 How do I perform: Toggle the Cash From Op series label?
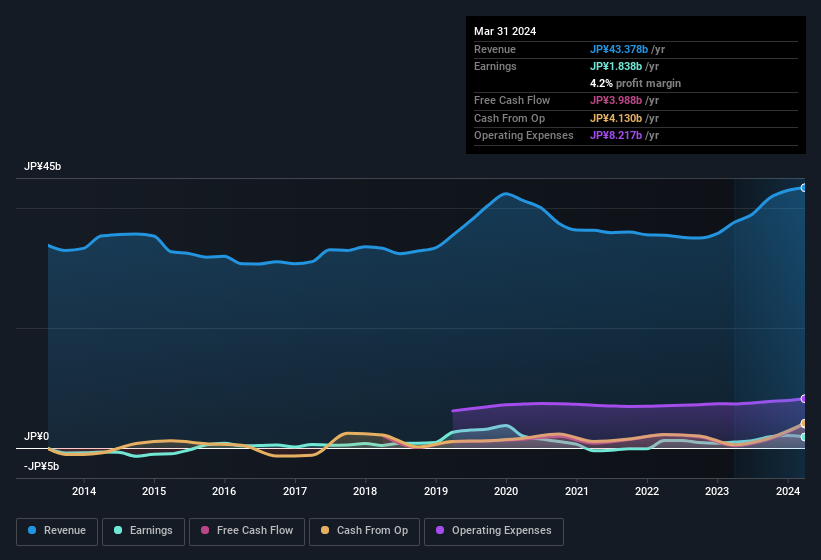(371, 531)
